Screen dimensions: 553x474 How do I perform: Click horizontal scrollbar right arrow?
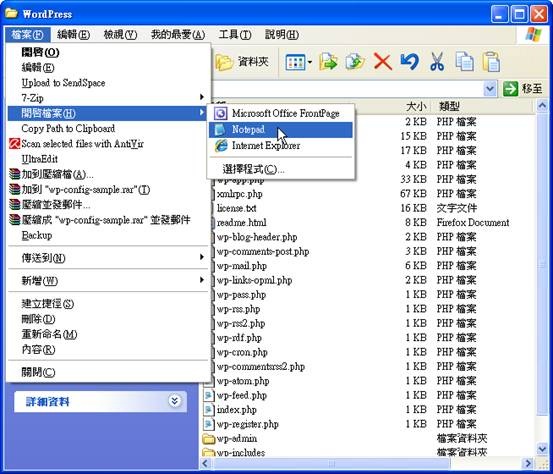tap(528, 463)
